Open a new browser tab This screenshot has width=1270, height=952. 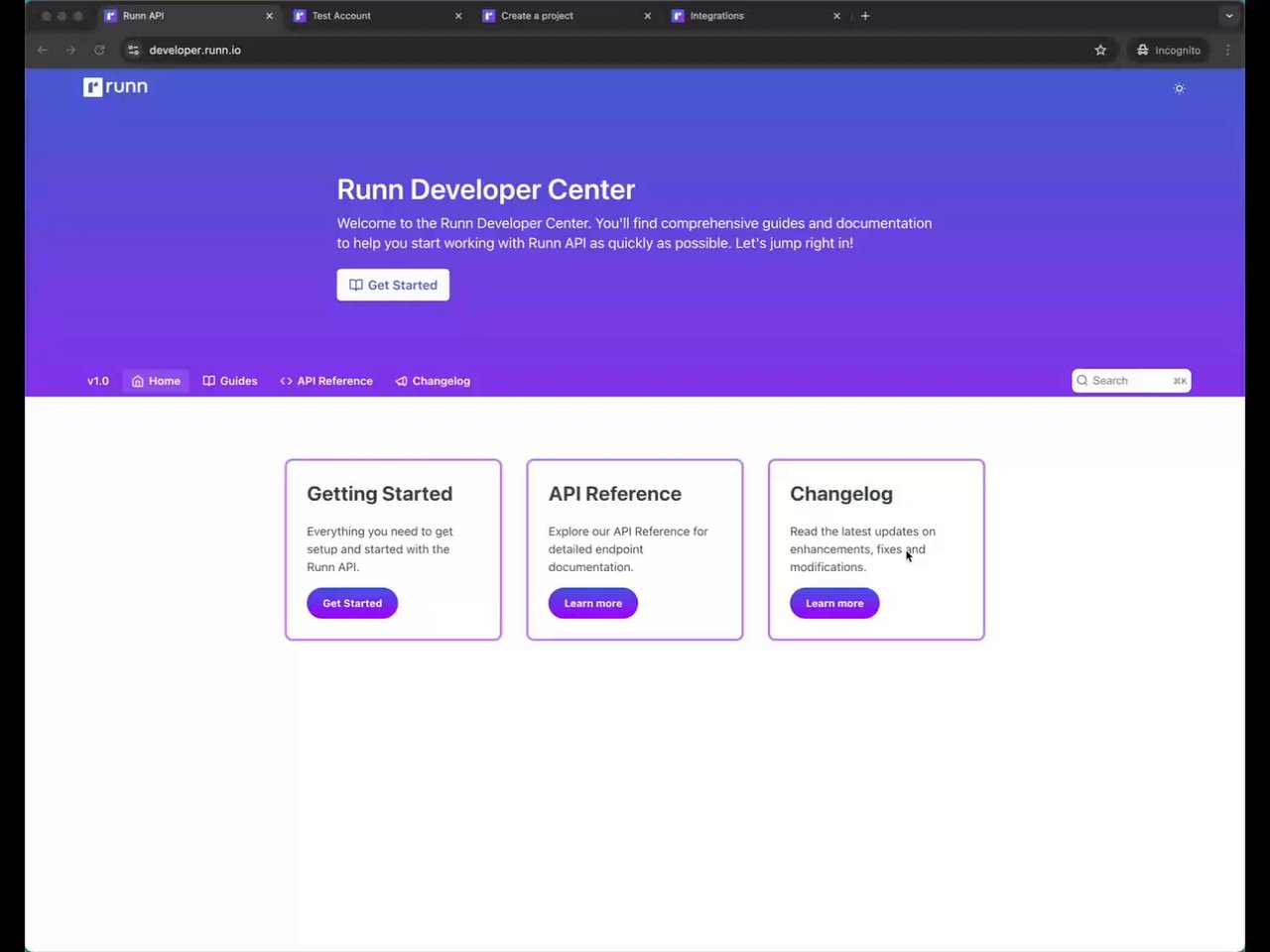(865, 16)
